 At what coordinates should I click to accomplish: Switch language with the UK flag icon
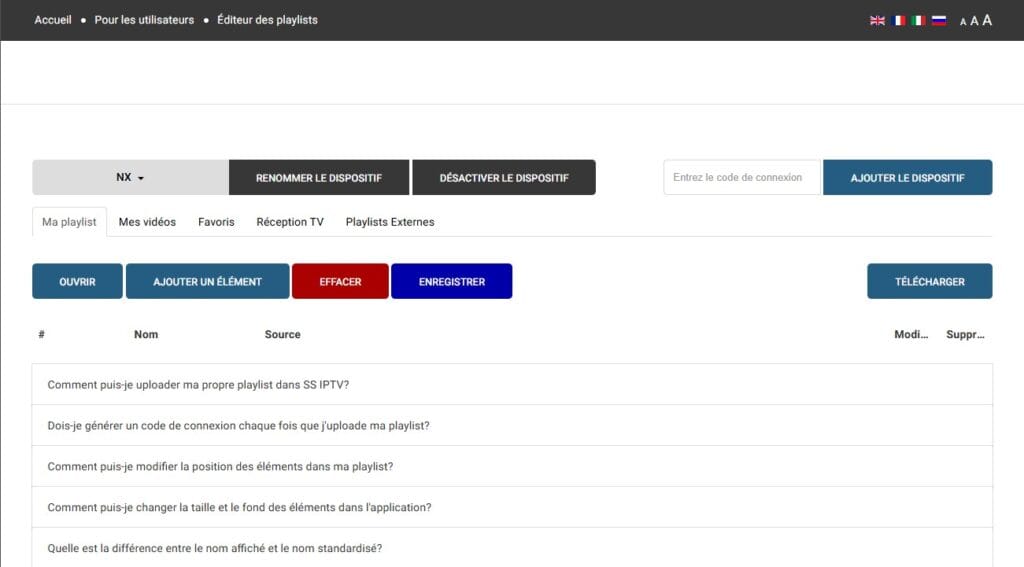point(877,20)
